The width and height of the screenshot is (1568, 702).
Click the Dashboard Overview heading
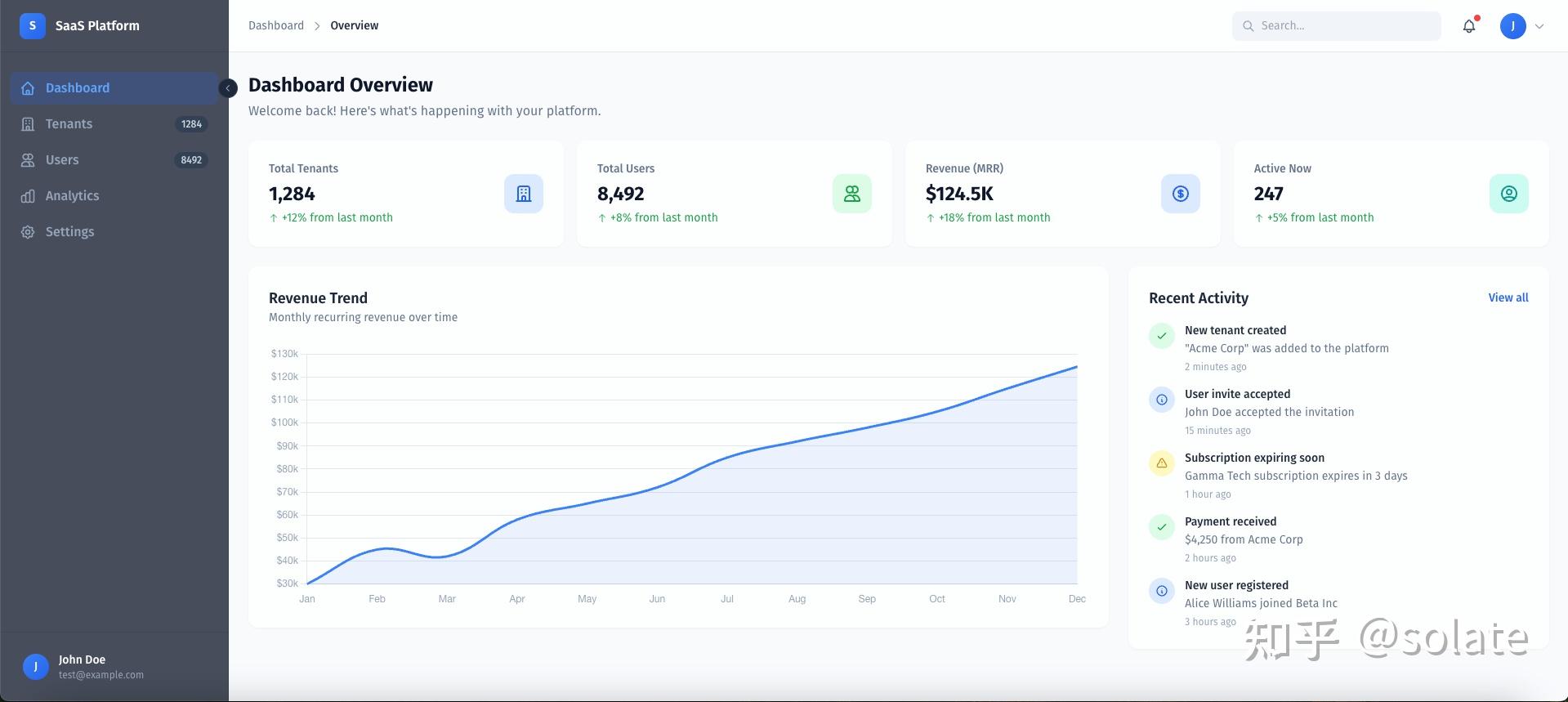pos(341,85)
